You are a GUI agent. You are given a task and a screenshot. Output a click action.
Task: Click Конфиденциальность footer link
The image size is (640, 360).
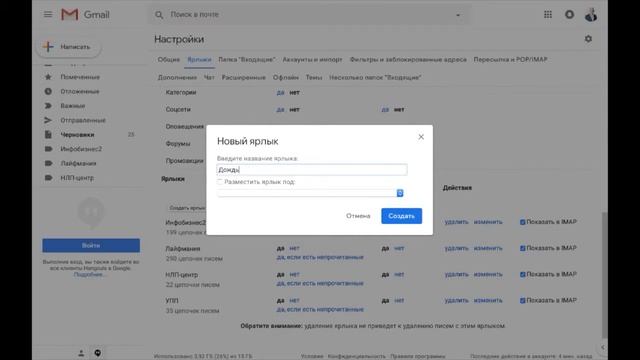pos(357,356)
